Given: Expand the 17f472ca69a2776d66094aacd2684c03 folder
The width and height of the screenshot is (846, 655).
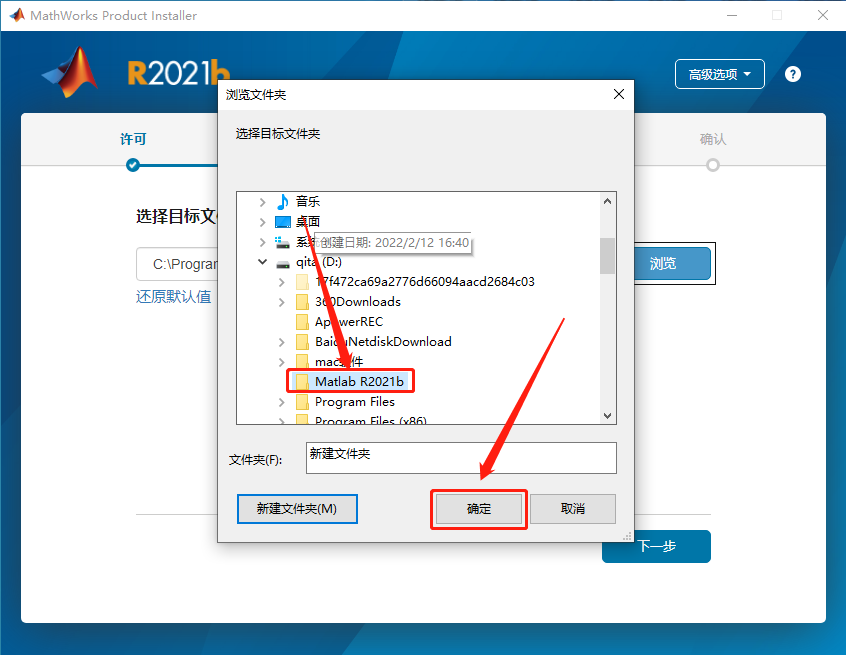Looking at the screenshot, I should click(x=282, y=282).
